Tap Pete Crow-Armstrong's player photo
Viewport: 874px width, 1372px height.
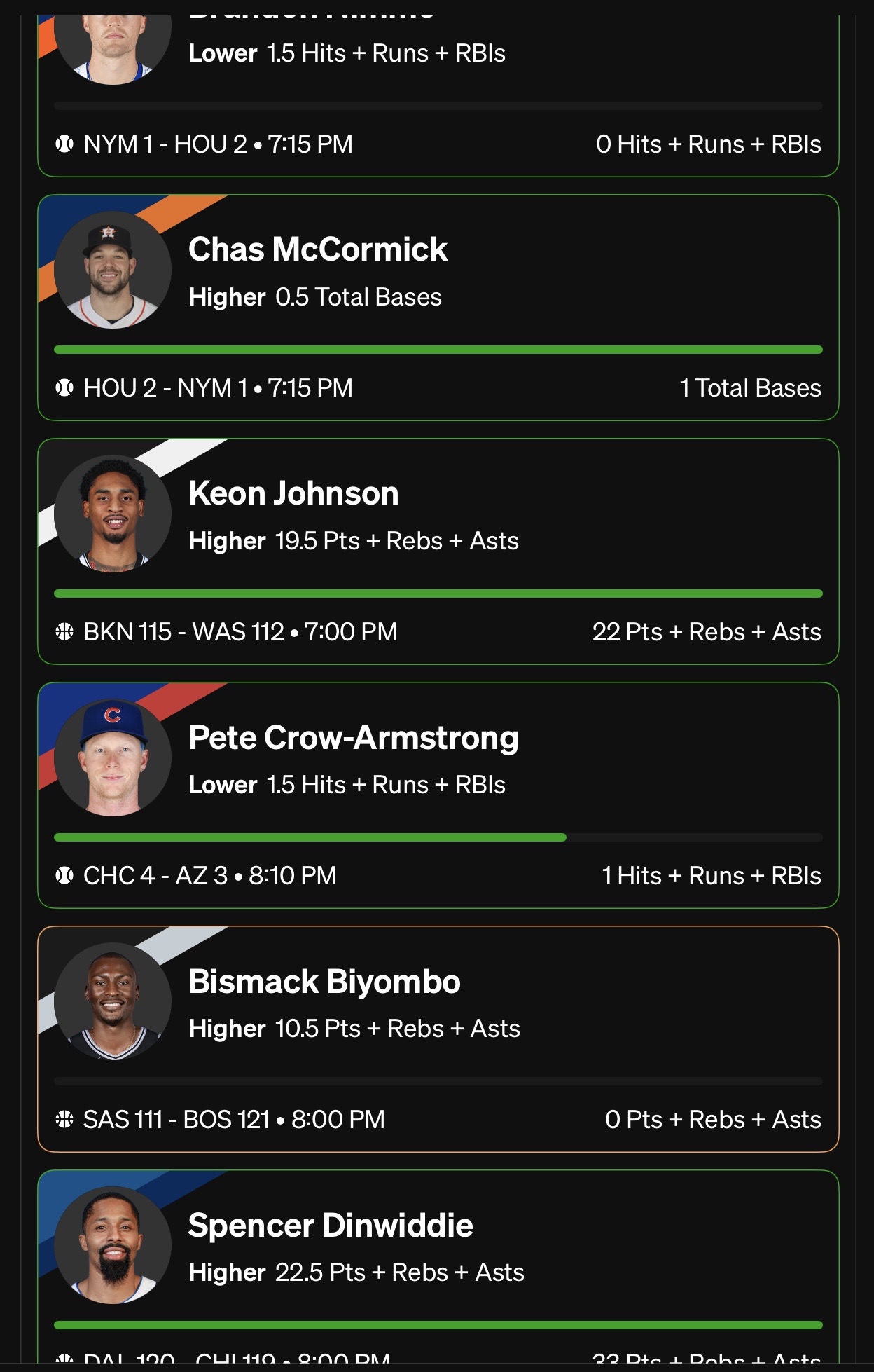click(113, 757)
